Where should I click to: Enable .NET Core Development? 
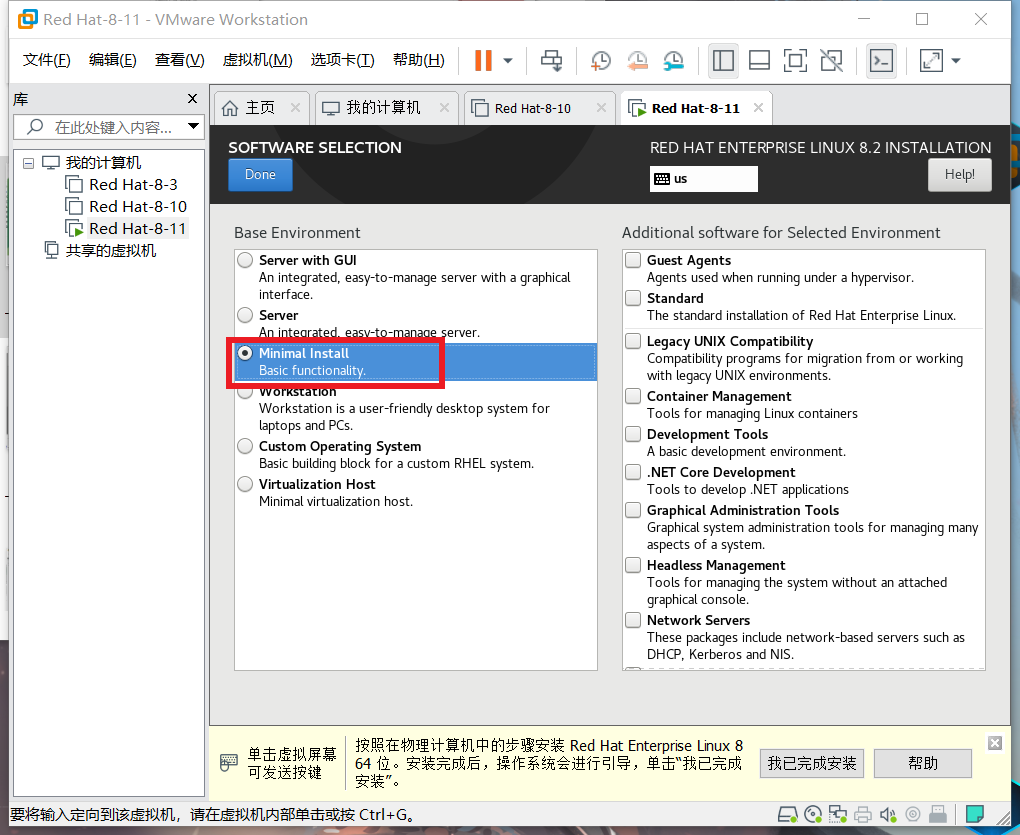tap(633, 471)
